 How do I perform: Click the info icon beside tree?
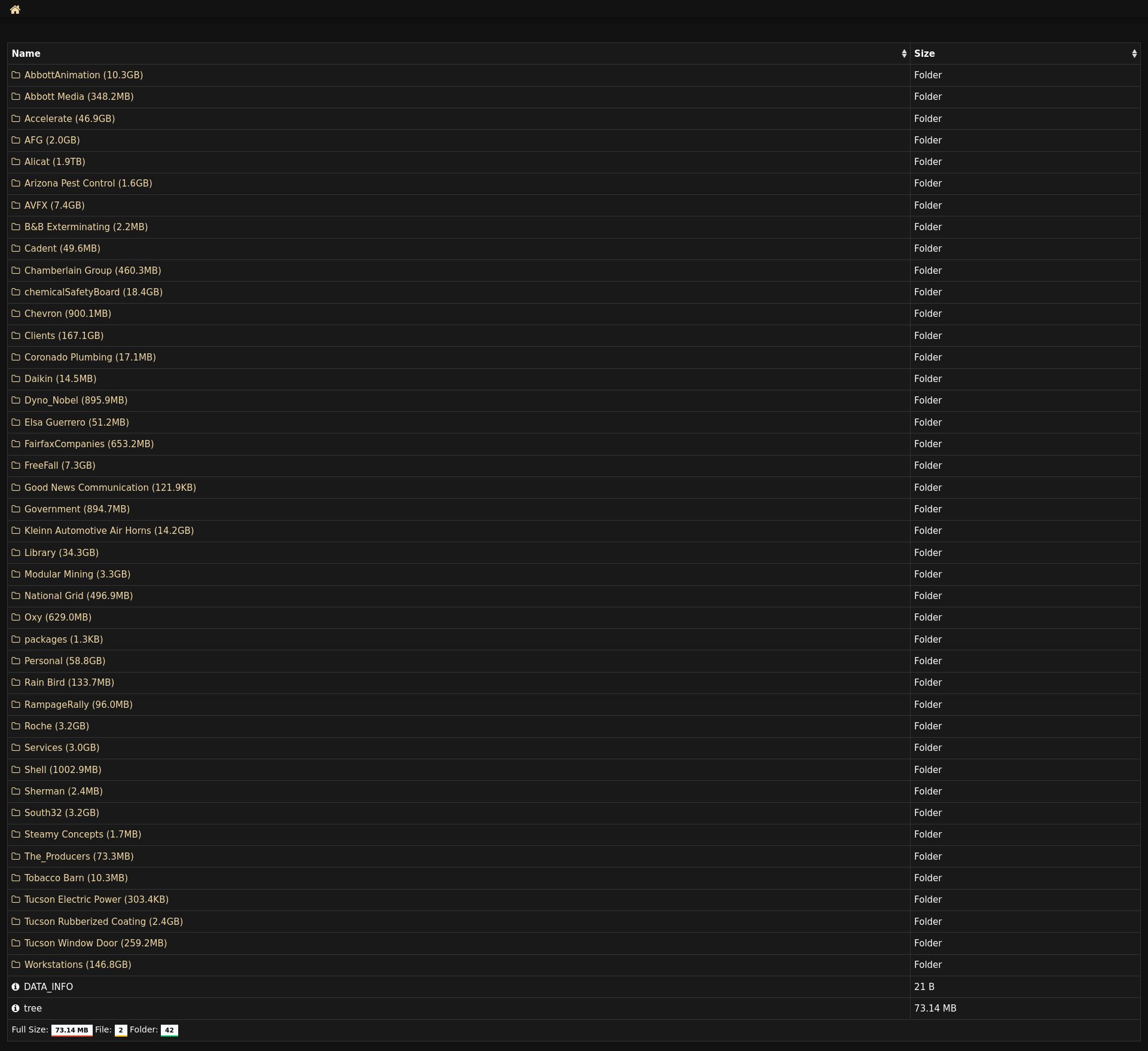(x=16, y=1008)
